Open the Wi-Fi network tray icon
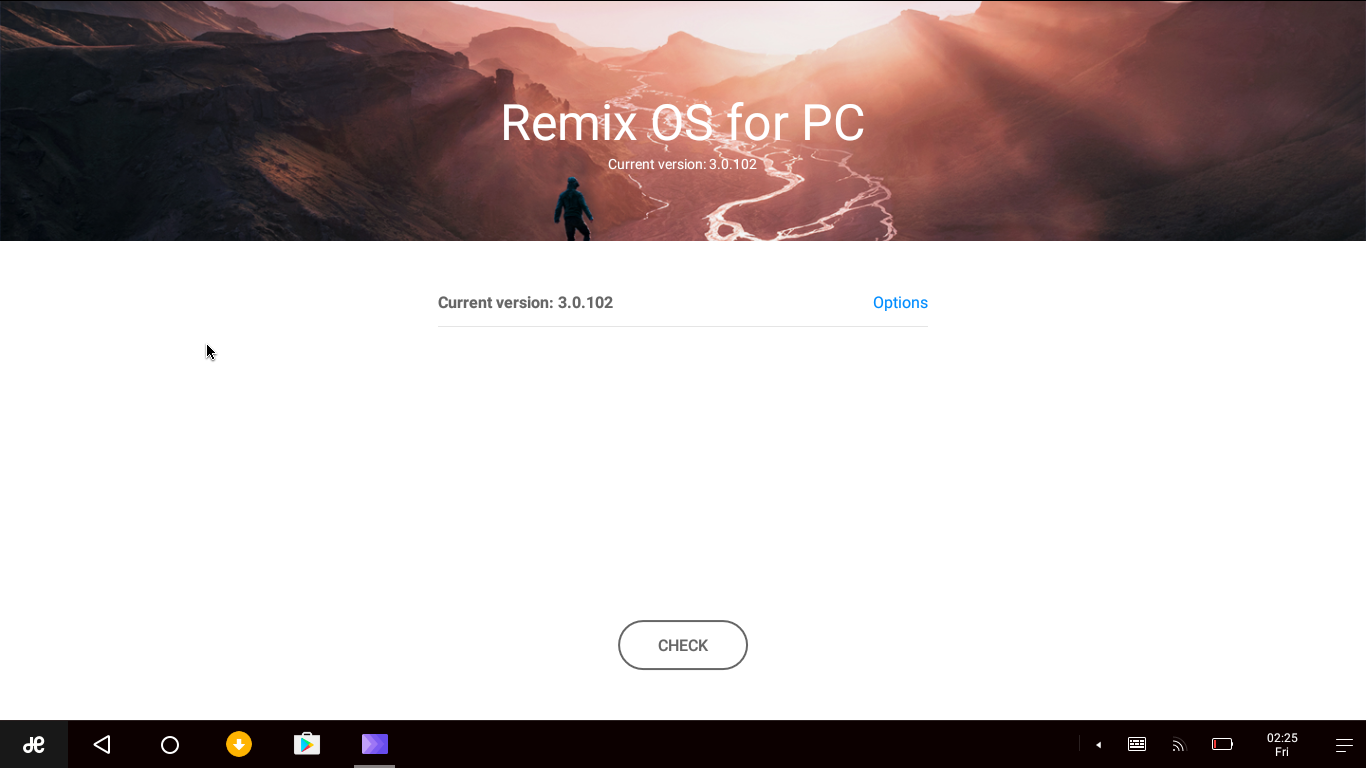The width and height of the screenshot is (1366, 768). (1179, 744)
